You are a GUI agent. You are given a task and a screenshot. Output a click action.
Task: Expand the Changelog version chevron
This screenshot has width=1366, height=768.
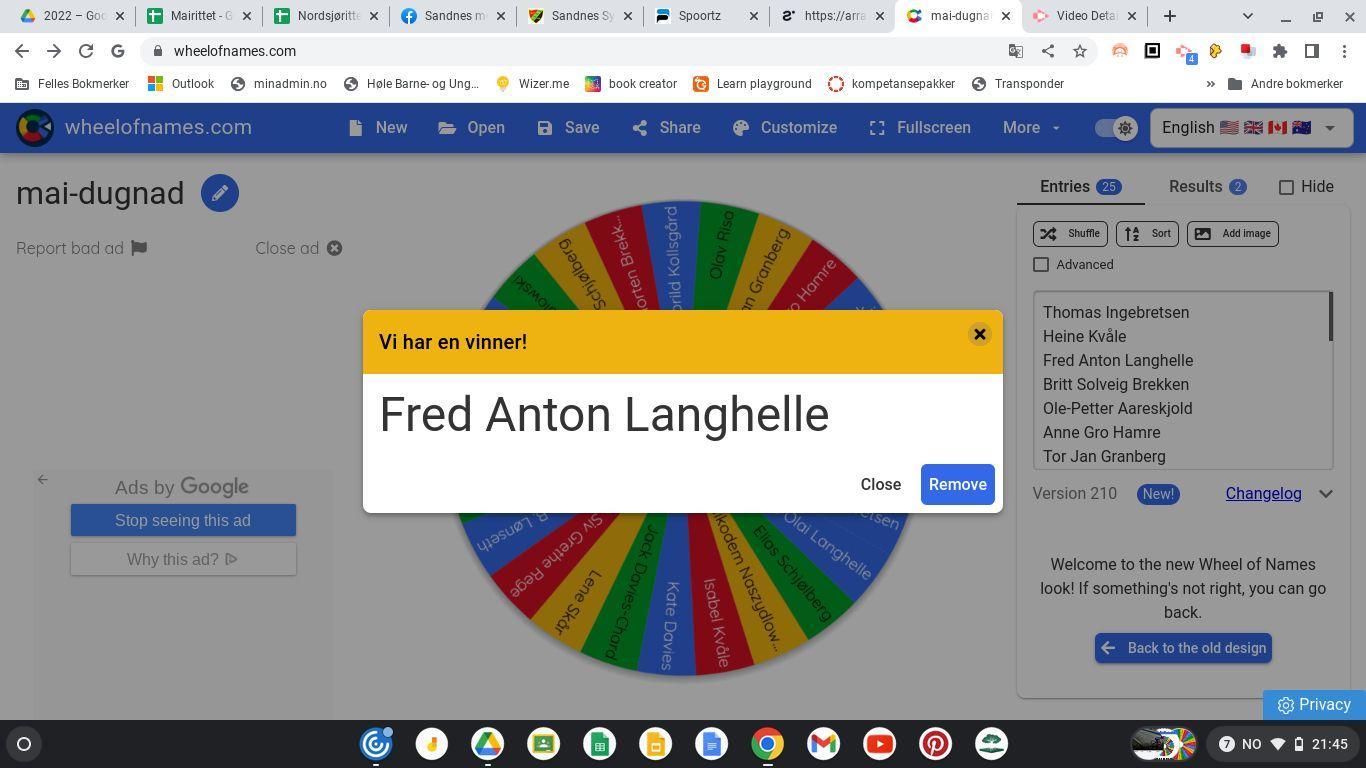point(1326,494)
